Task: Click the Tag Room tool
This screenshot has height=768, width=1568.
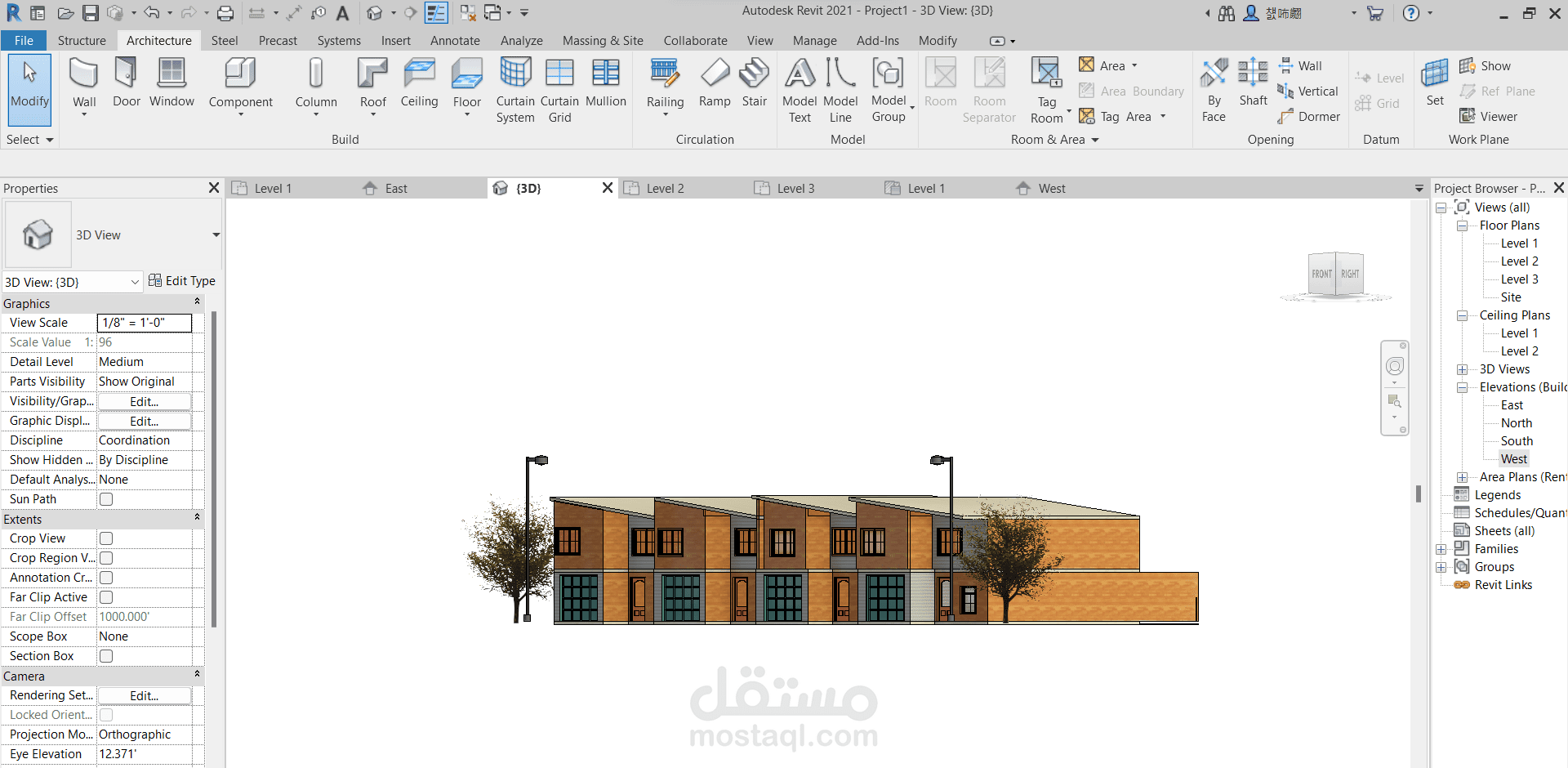Action: click(x=1047, y=90)
